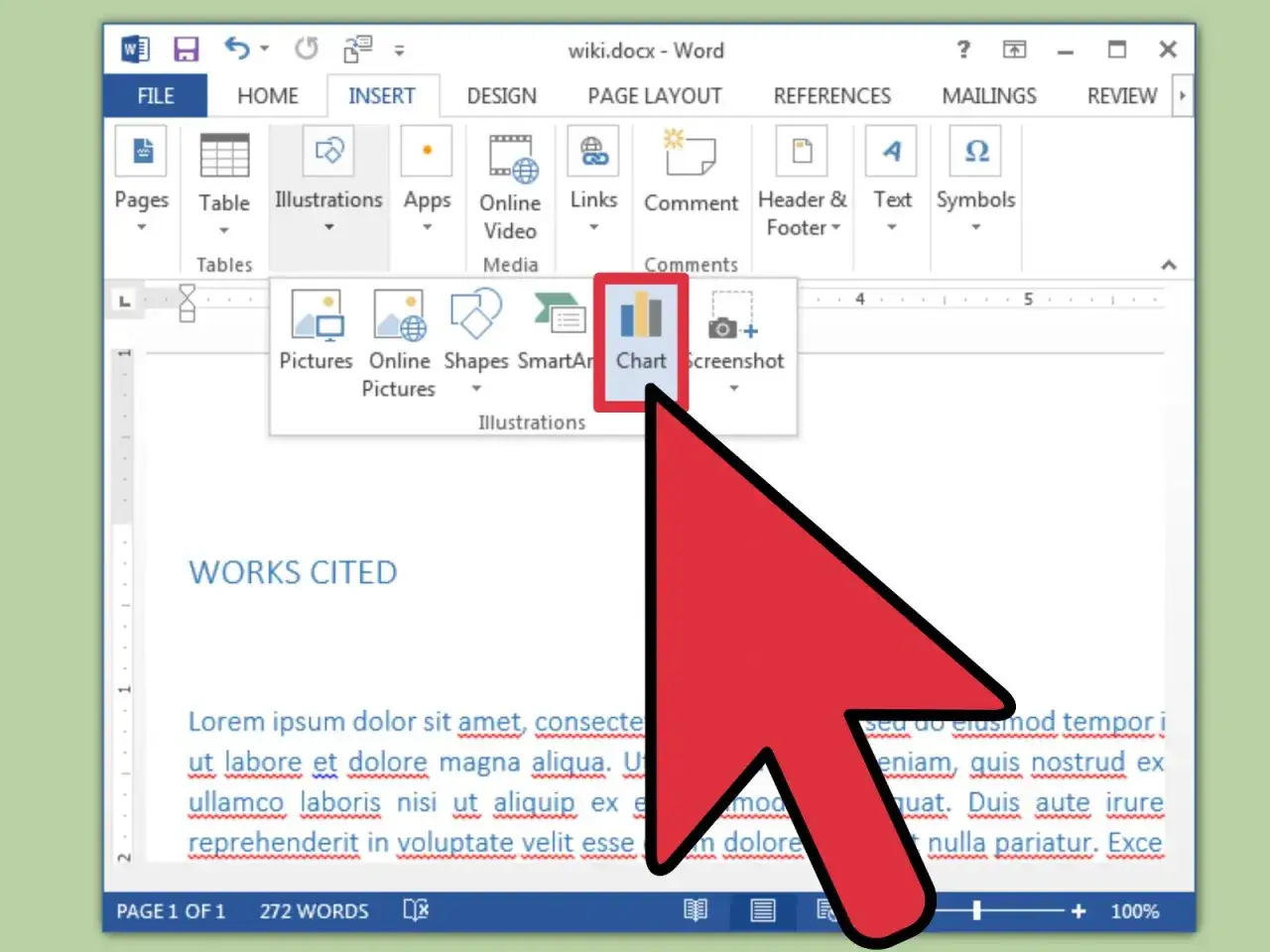Viewport: 1270px width, 952px height.
Task: Insert Pictures from the Illustrations panel
Action: click(x=317, y=330)
